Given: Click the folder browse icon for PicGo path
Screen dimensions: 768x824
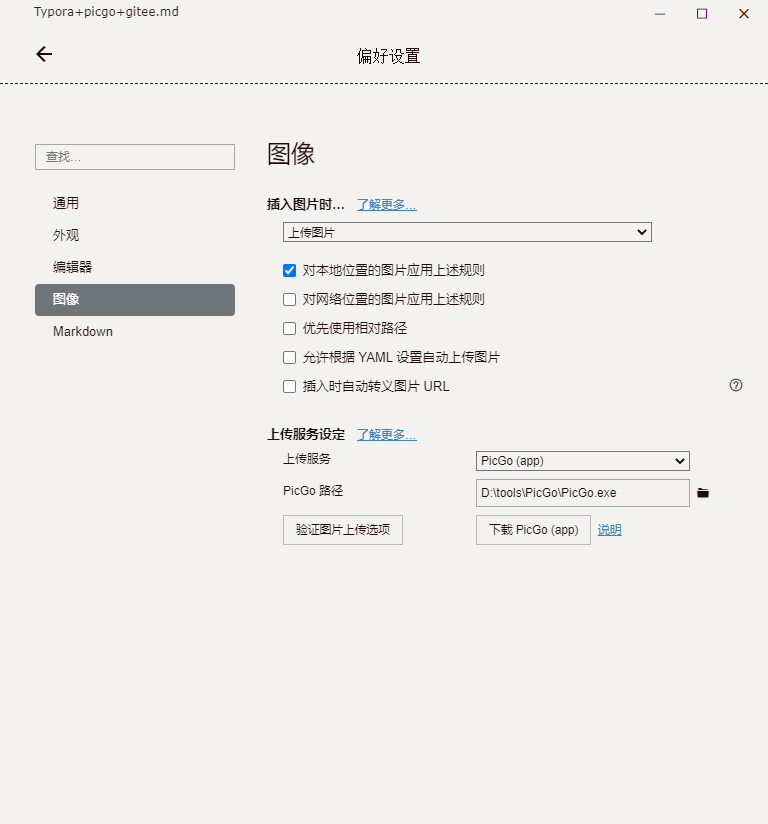Looking at the screenshot, I should pos(703,493).
